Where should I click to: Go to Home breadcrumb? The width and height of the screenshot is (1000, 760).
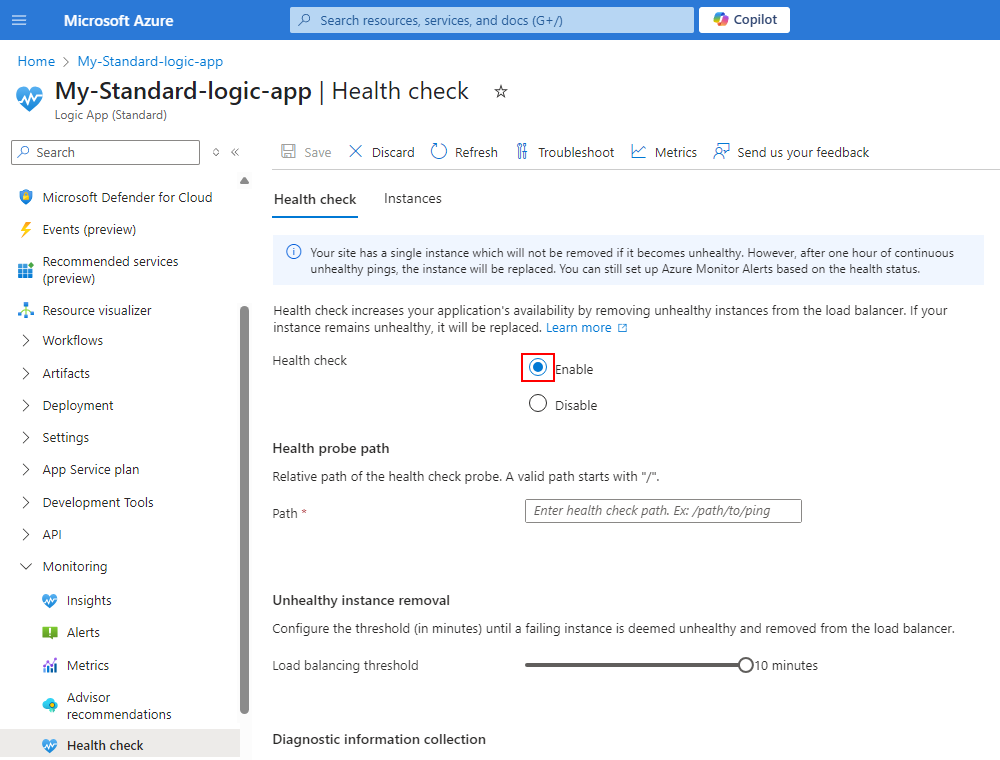click(36, 61)
